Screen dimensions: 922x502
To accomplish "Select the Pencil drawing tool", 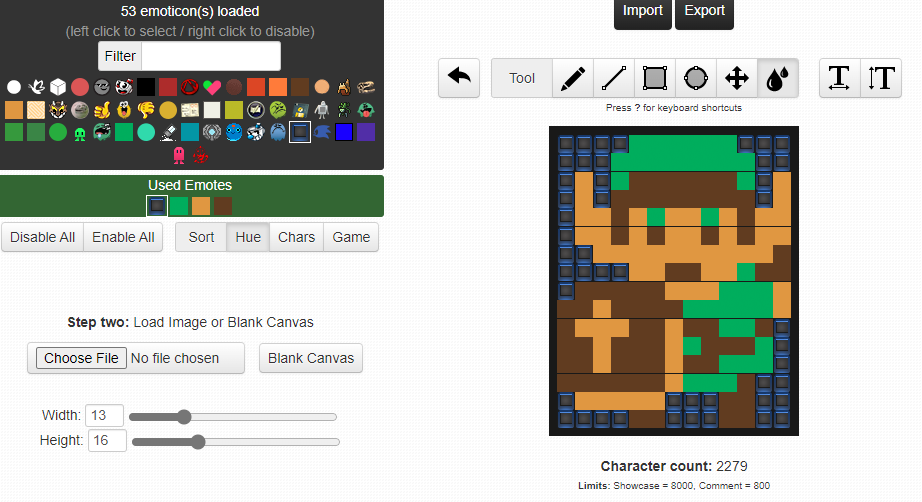I will point(573,78).
